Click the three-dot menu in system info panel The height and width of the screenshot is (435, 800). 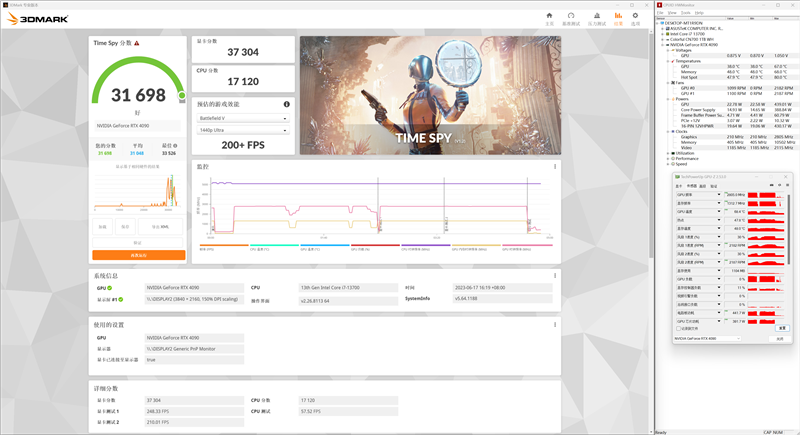point(555,274)
